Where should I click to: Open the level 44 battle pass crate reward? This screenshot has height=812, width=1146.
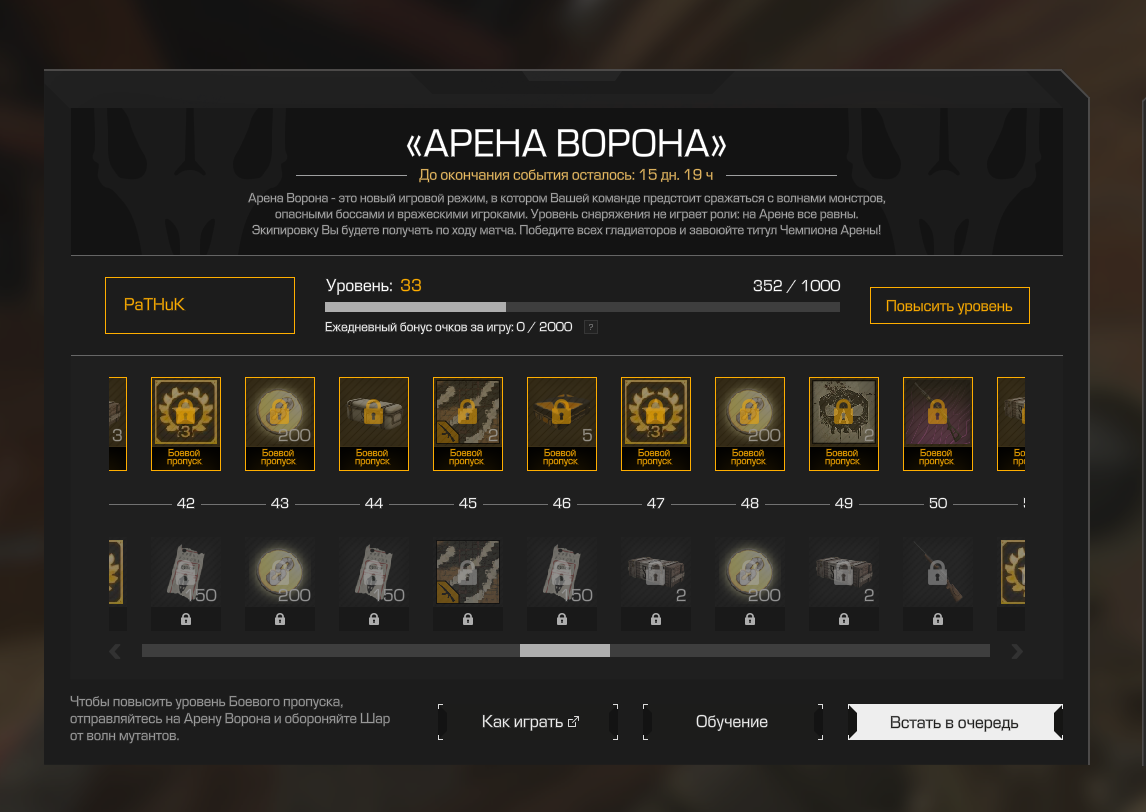click(373, 424)
